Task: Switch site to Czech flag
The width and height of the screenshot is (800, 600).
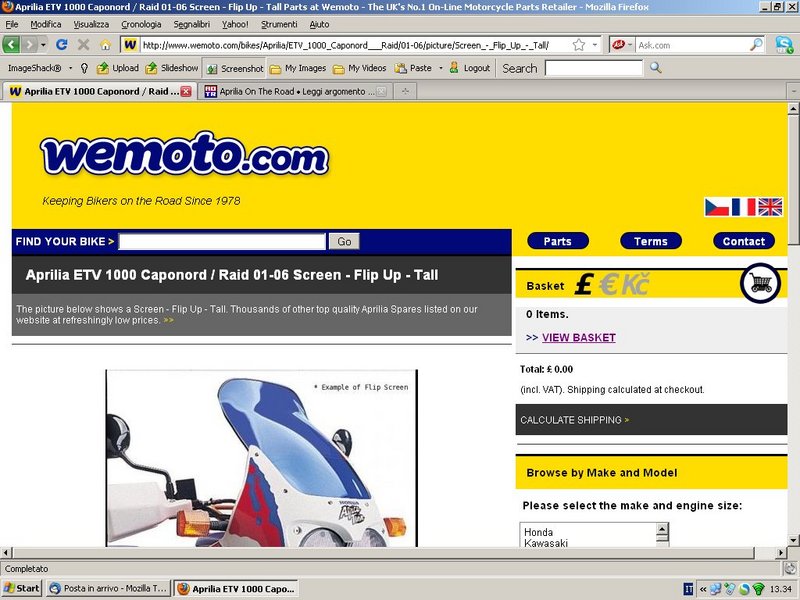Action: (717, 207)
